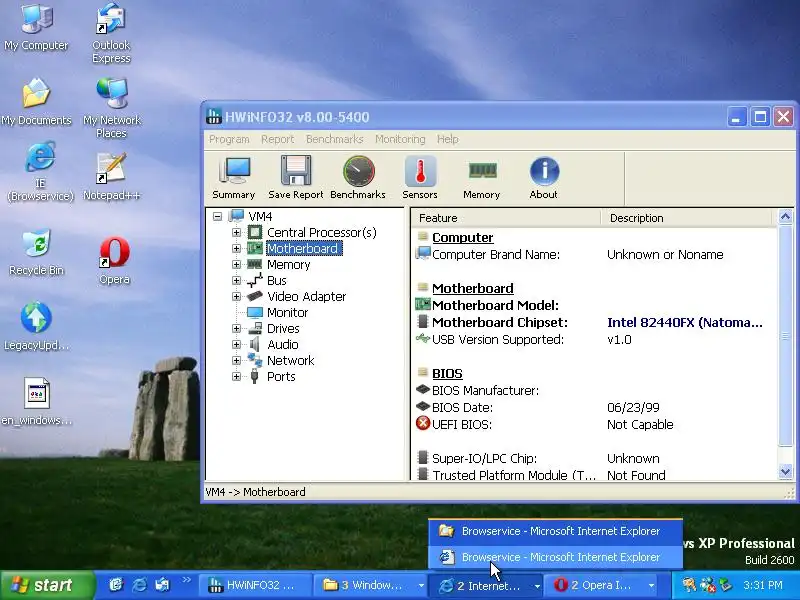Expand the Audio tree node
The image size is (800, 600).
(236, 344)
